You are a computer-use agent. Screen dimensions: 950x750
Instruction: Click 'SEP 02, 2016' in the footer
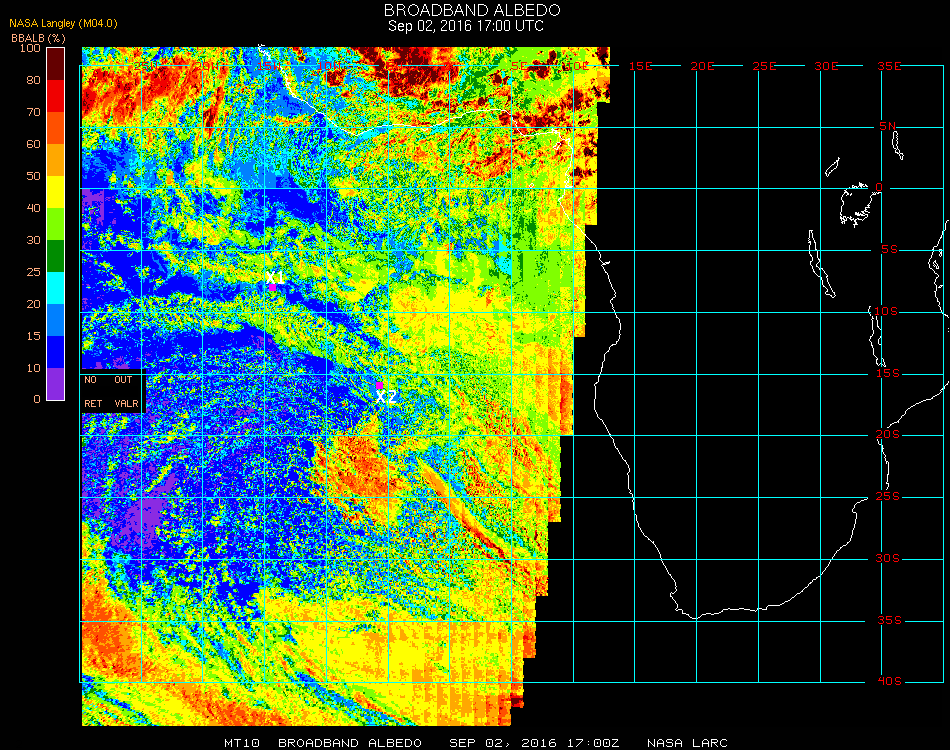click(x=503, y=743)
